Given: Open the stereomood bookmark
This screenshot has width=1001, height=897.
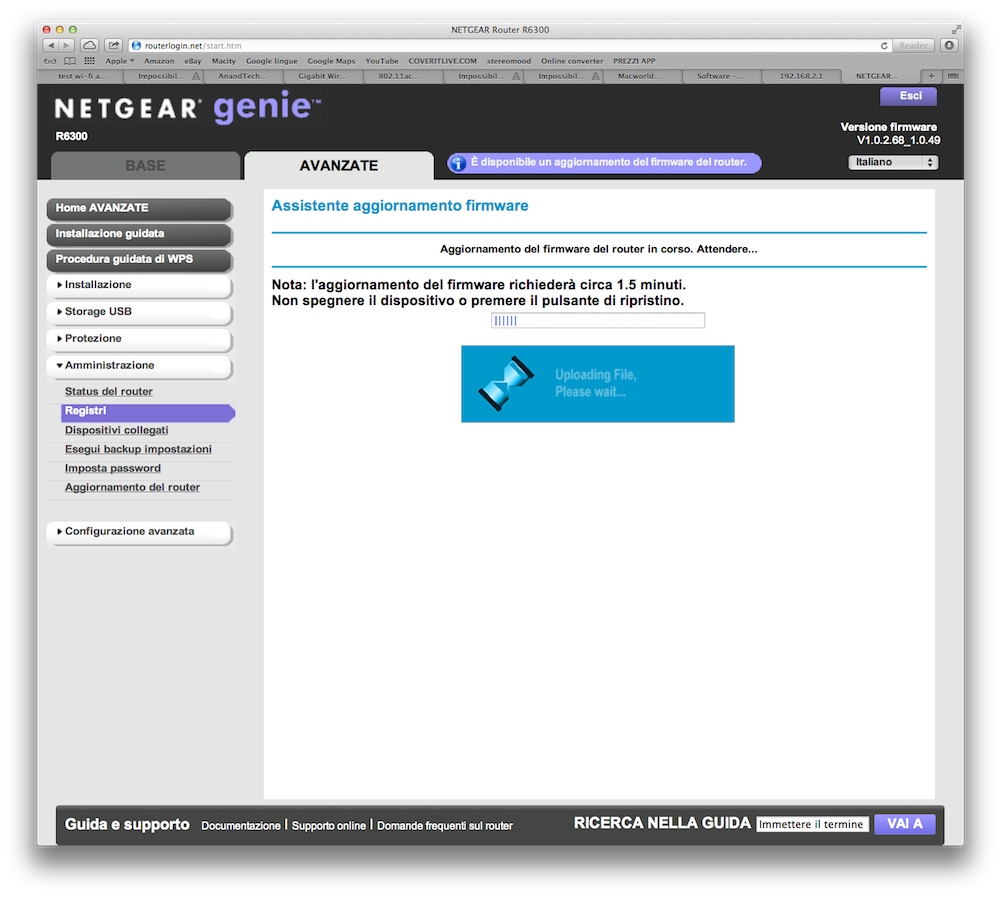Looking at the screenshot, I should 509,61.
